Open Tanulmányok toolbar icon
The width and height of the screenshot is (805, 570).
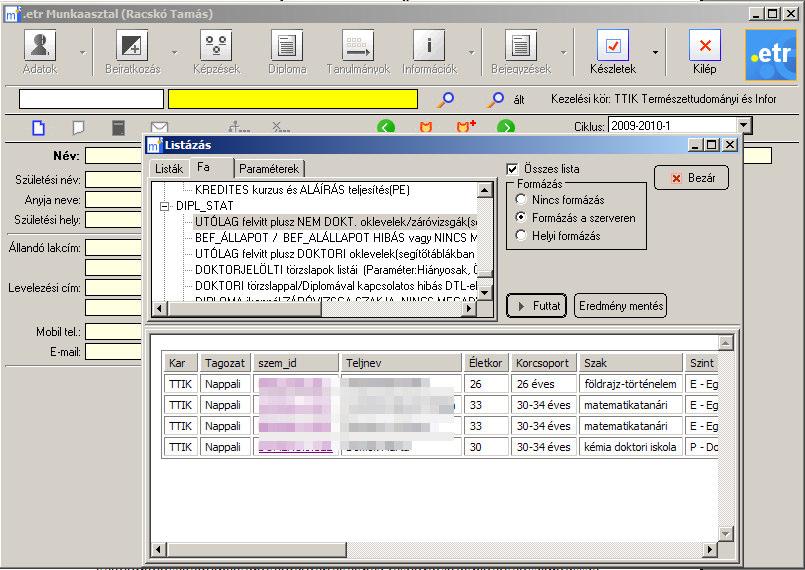tap(358, 46)
